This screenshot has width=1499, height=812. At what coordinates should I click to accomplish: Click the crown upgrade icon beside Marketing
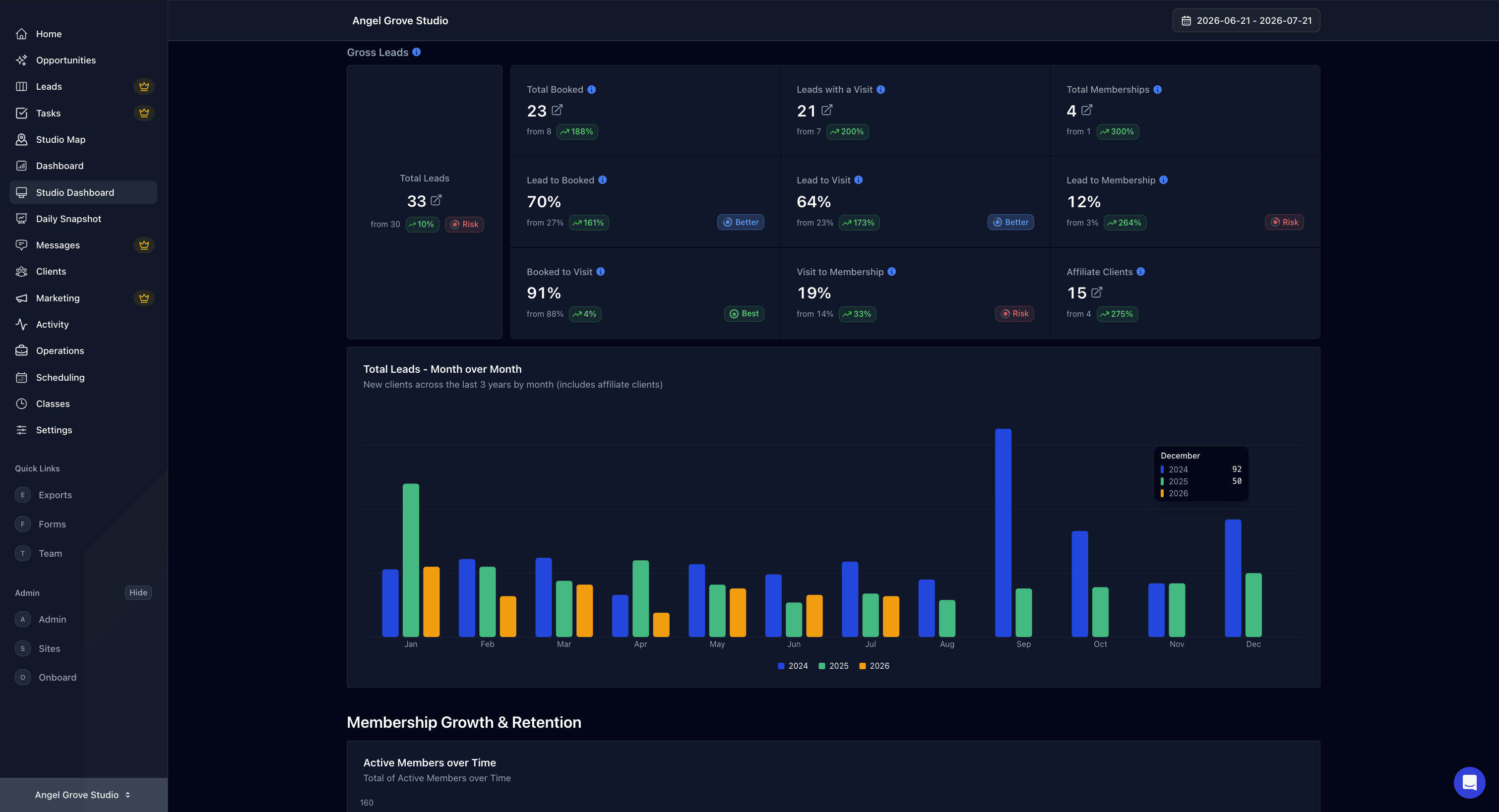coord(144,298)
